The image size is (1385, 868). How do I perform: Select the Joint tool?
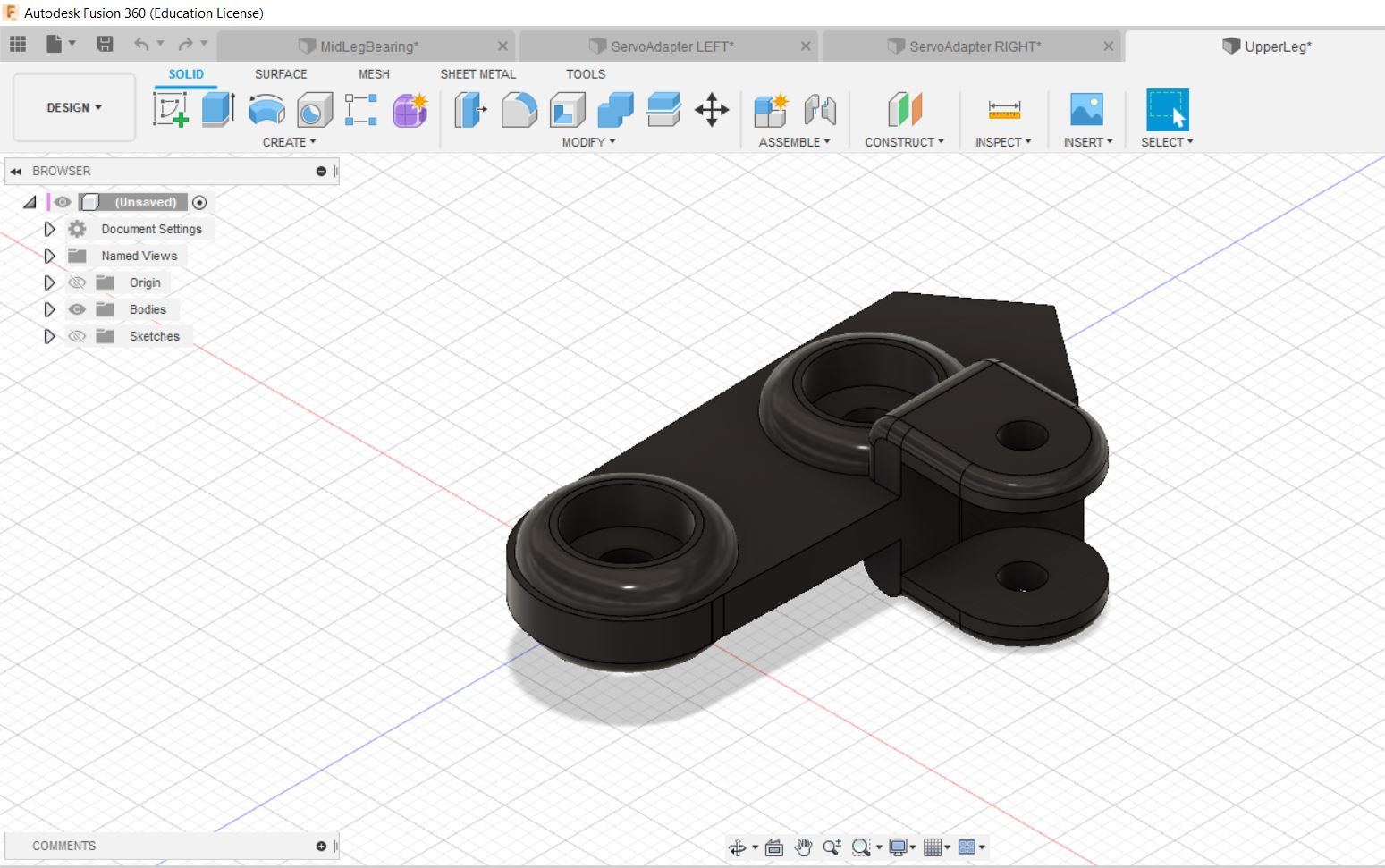pyautogui.click(x=820, y=110)
